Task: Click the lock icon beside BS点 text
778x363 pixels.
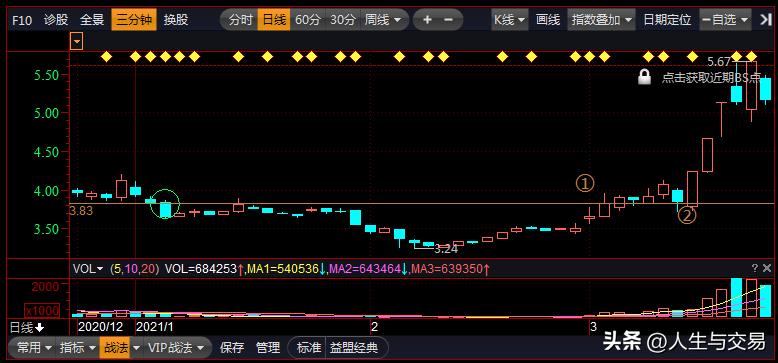Action: point(644,77)
